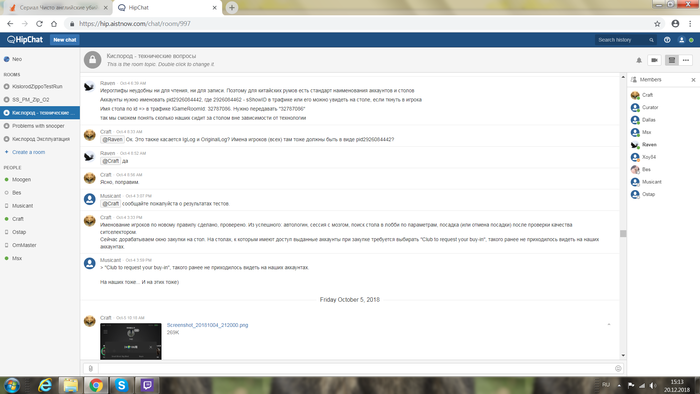Close the Members panel
Image resolution: width=700 pixels, height=394 pixels.
693,80
